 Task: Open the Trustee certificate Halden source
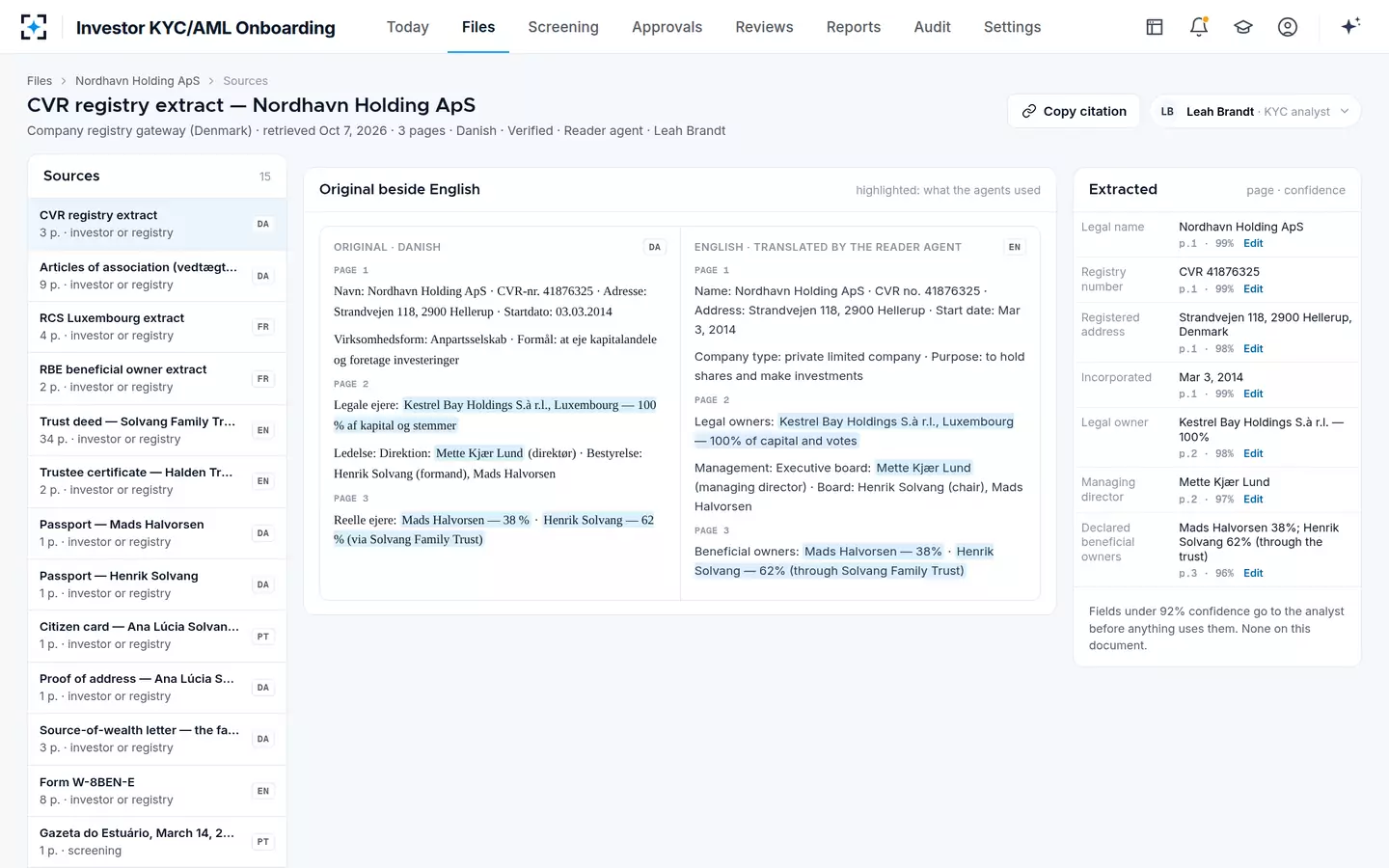[x=157, y=481]
